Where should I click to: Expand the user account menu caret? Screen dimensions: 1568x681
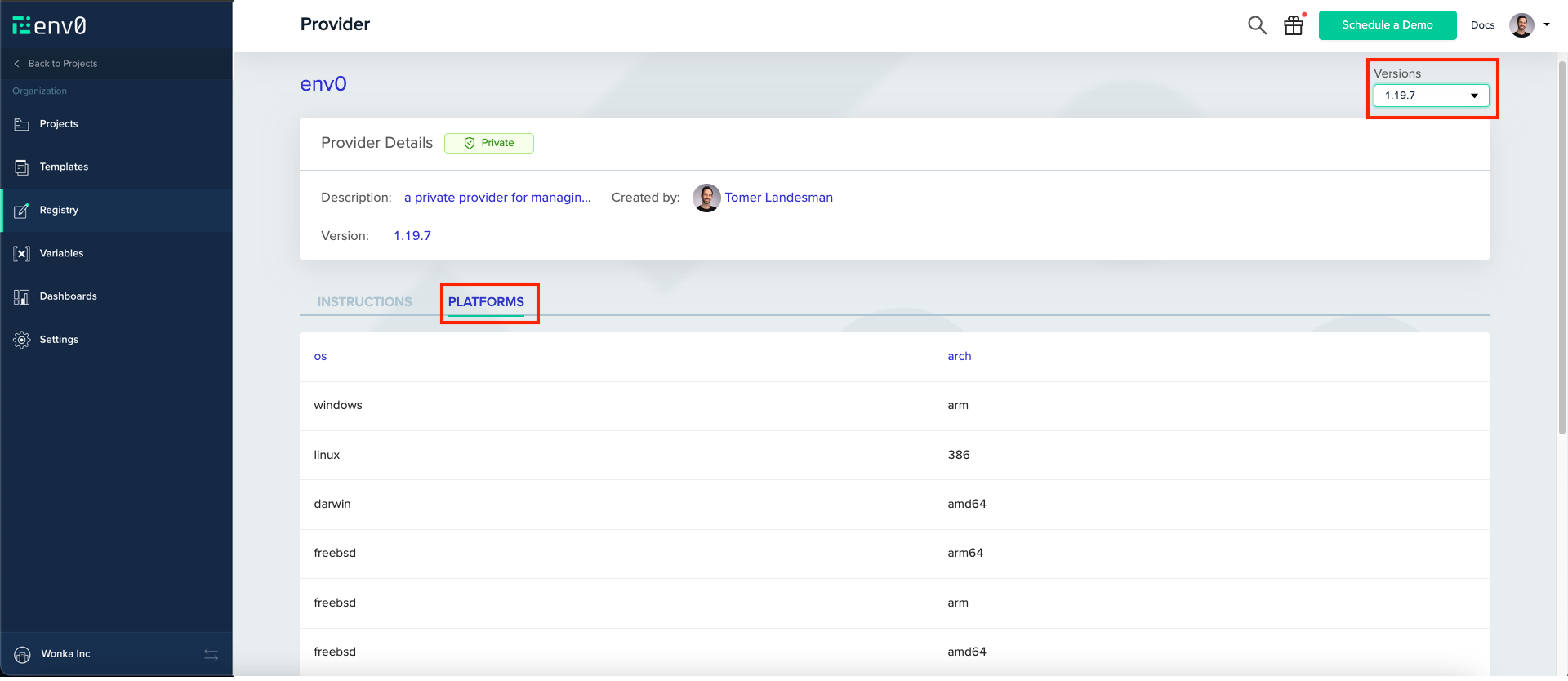[1547, 24]
